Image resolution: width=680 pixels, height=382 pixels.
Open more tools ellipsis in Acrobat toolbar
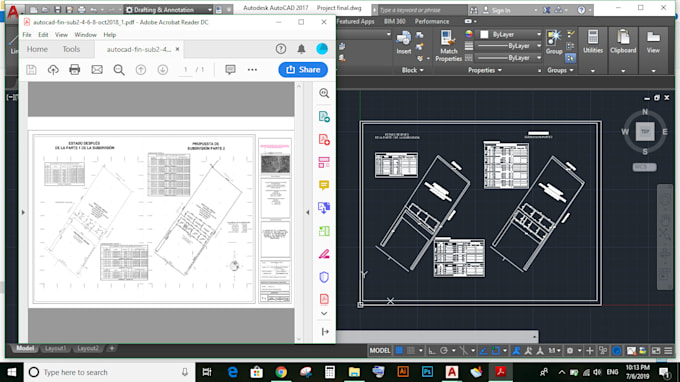tap(252, 70)
